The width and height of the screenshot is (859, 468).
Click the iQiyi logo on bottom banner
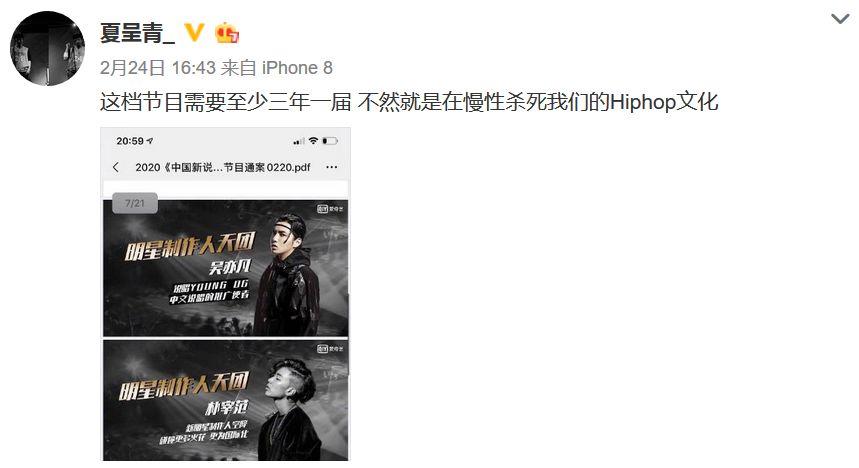(x=330, y=349)
